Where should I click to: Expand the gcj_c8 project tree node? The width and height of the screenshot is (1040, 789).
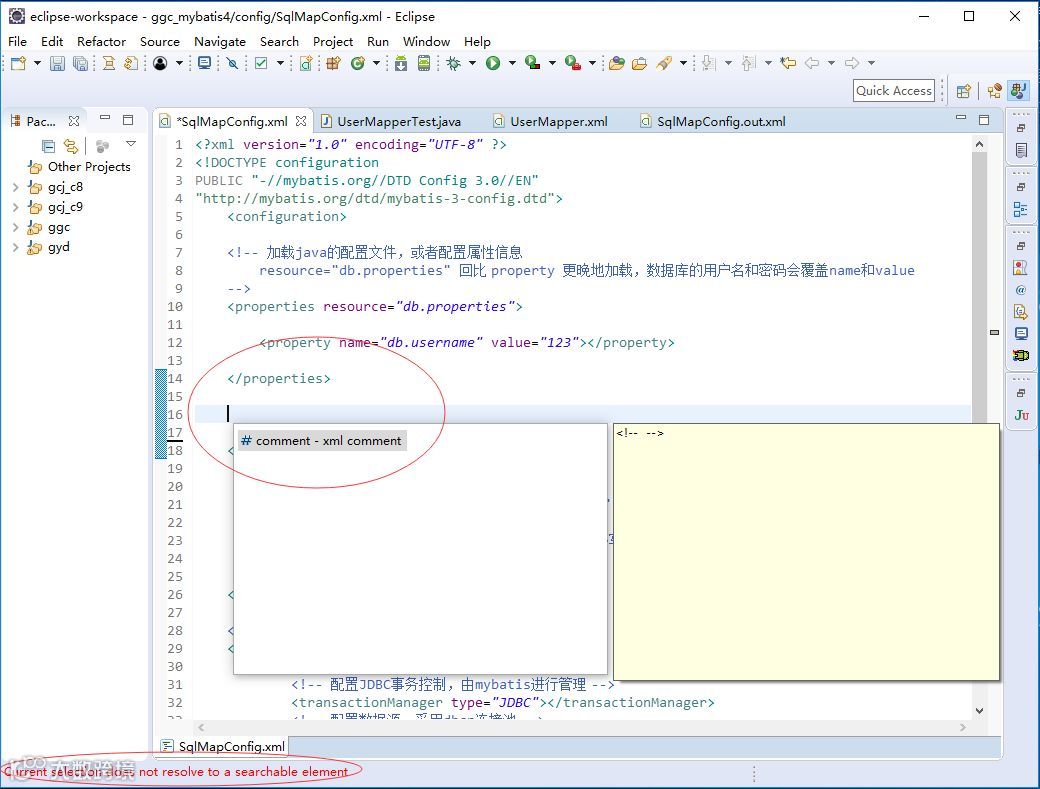click(15, 188)
